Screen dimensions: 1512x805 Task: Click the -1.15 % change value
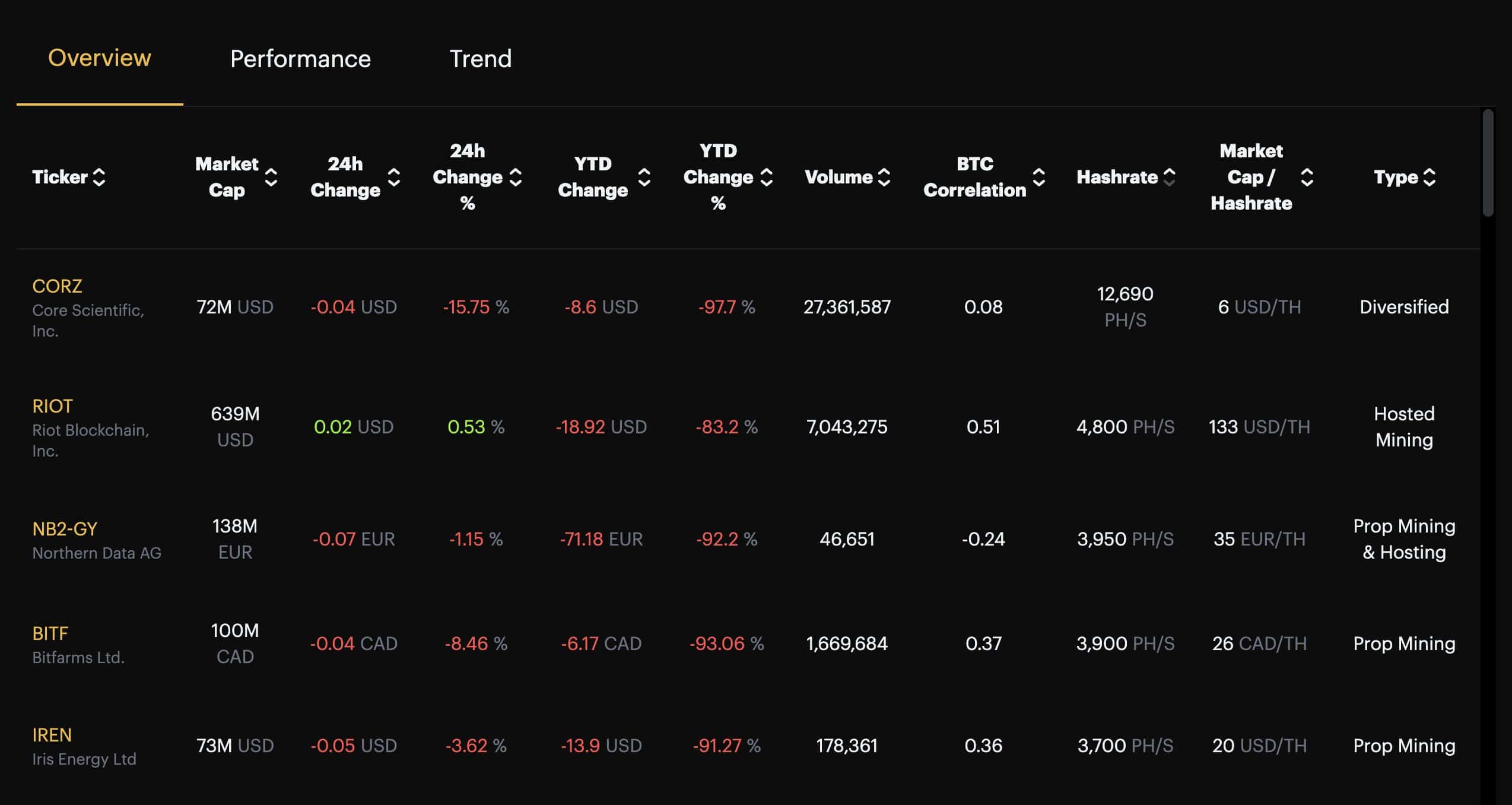(x=476, y=539)
